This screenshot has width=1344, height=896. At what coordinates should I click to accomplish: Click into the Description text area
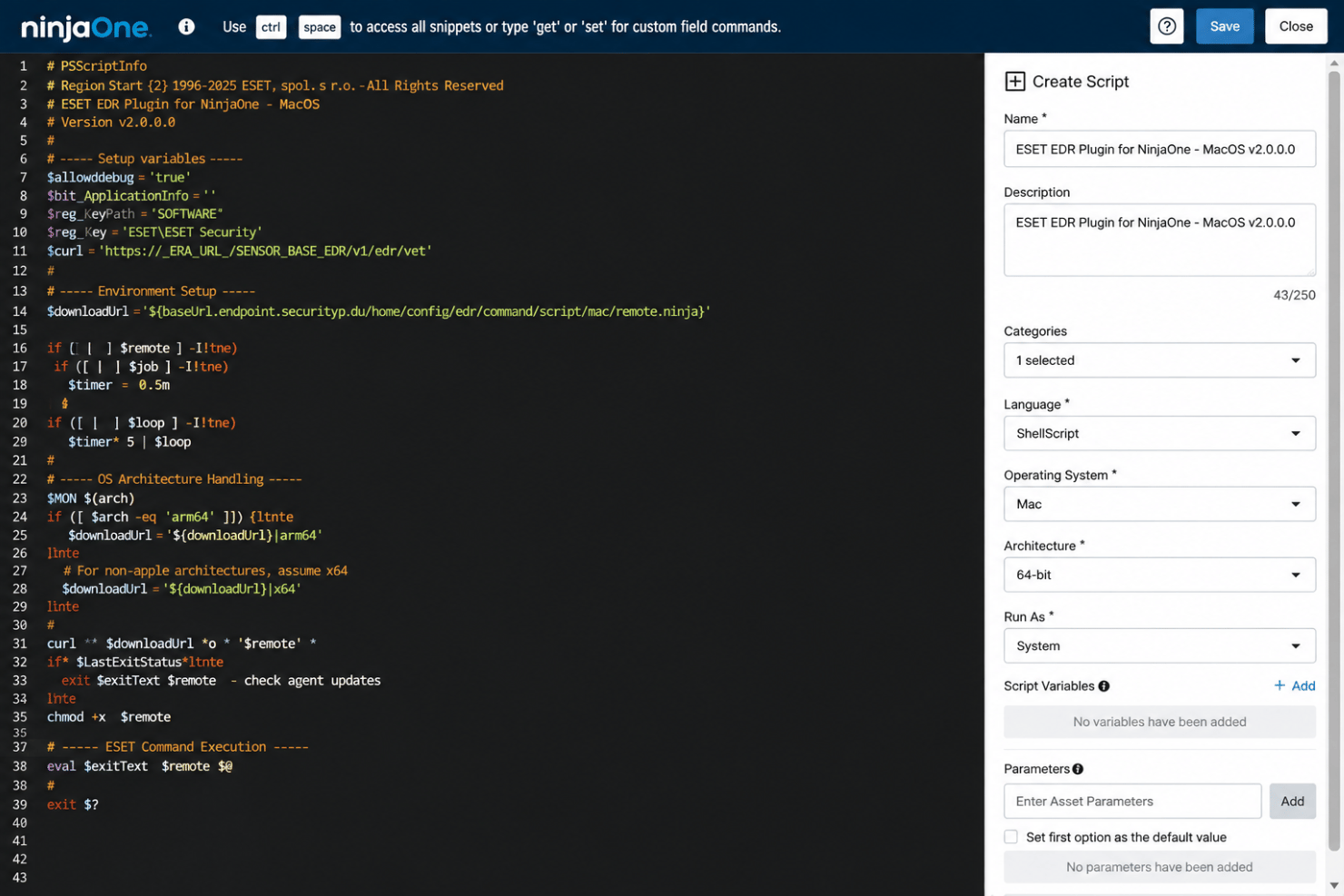point(1160,240)
